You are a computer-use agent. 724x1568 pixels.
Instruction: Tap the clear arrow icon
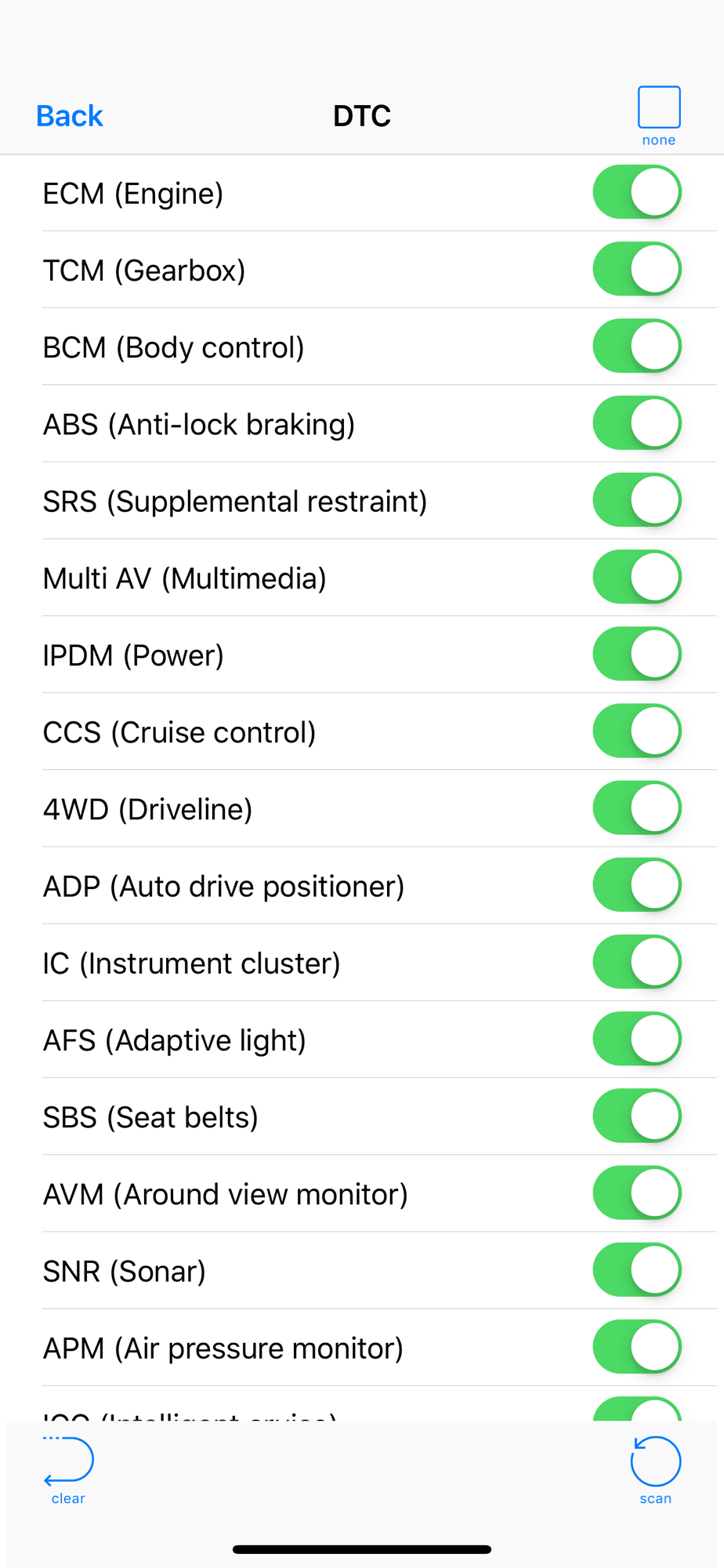click(68, 1461)
